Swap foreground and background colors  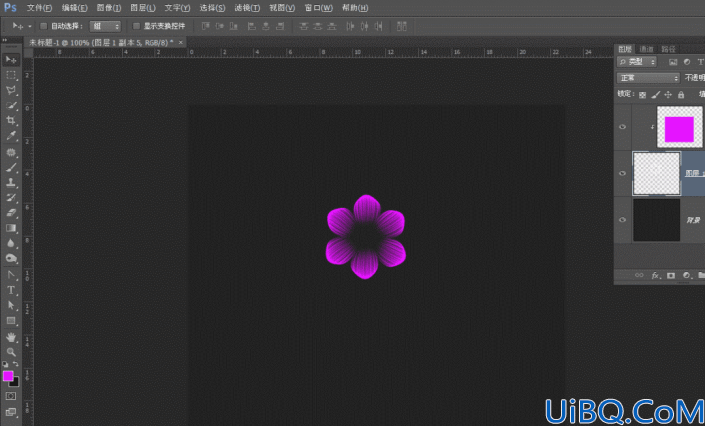[x=16, y=364]
